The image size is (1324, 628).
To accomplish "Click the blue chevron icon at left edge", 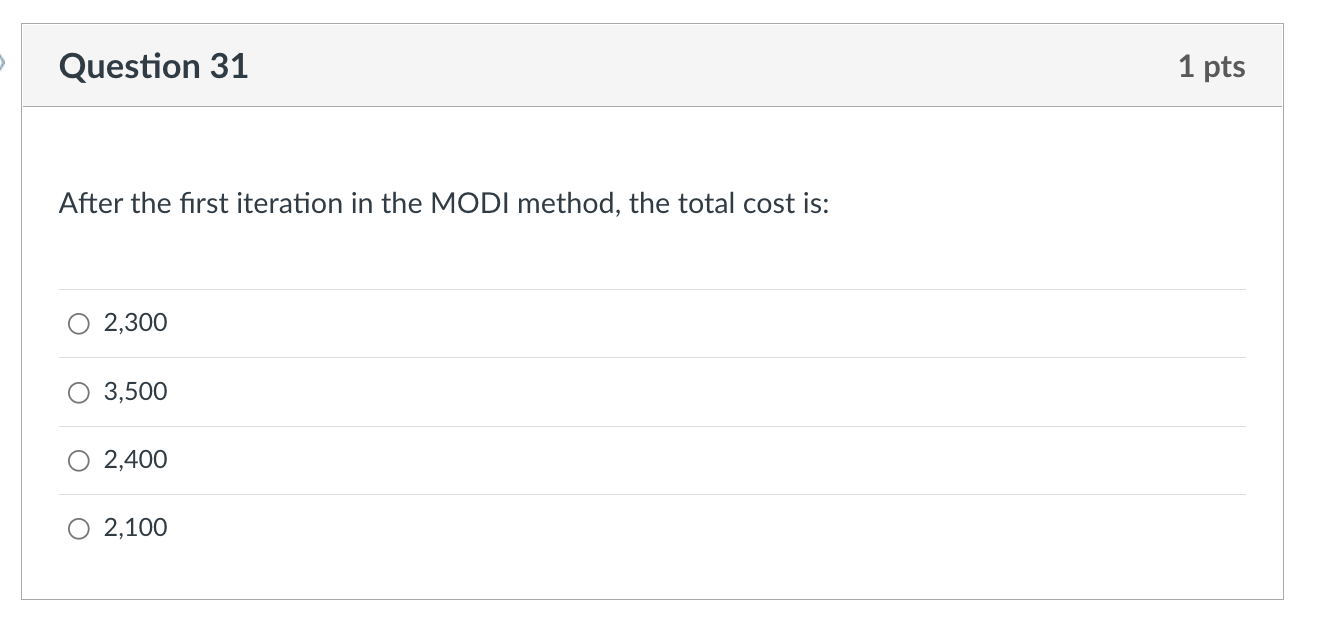I will 5,63.
